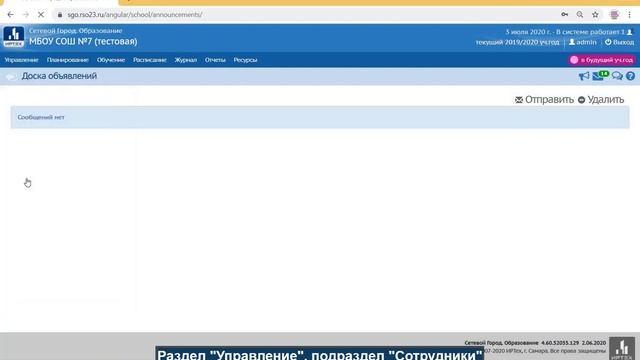The height and width of the screenshot is (360, 640).
Task: Click the lock icon in address bar
Action: [60, 15]
